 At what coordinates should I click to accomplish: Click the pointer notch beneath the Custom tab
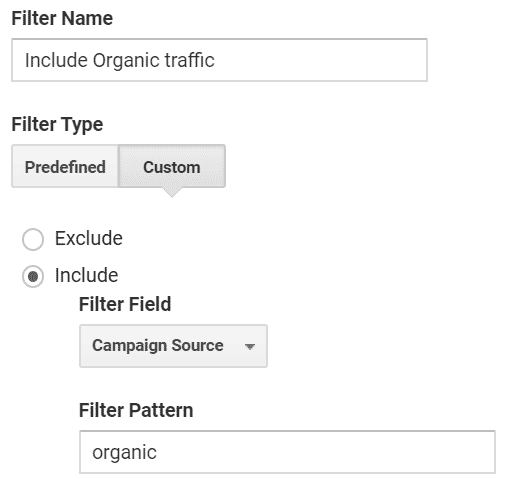tap(172, 192)
